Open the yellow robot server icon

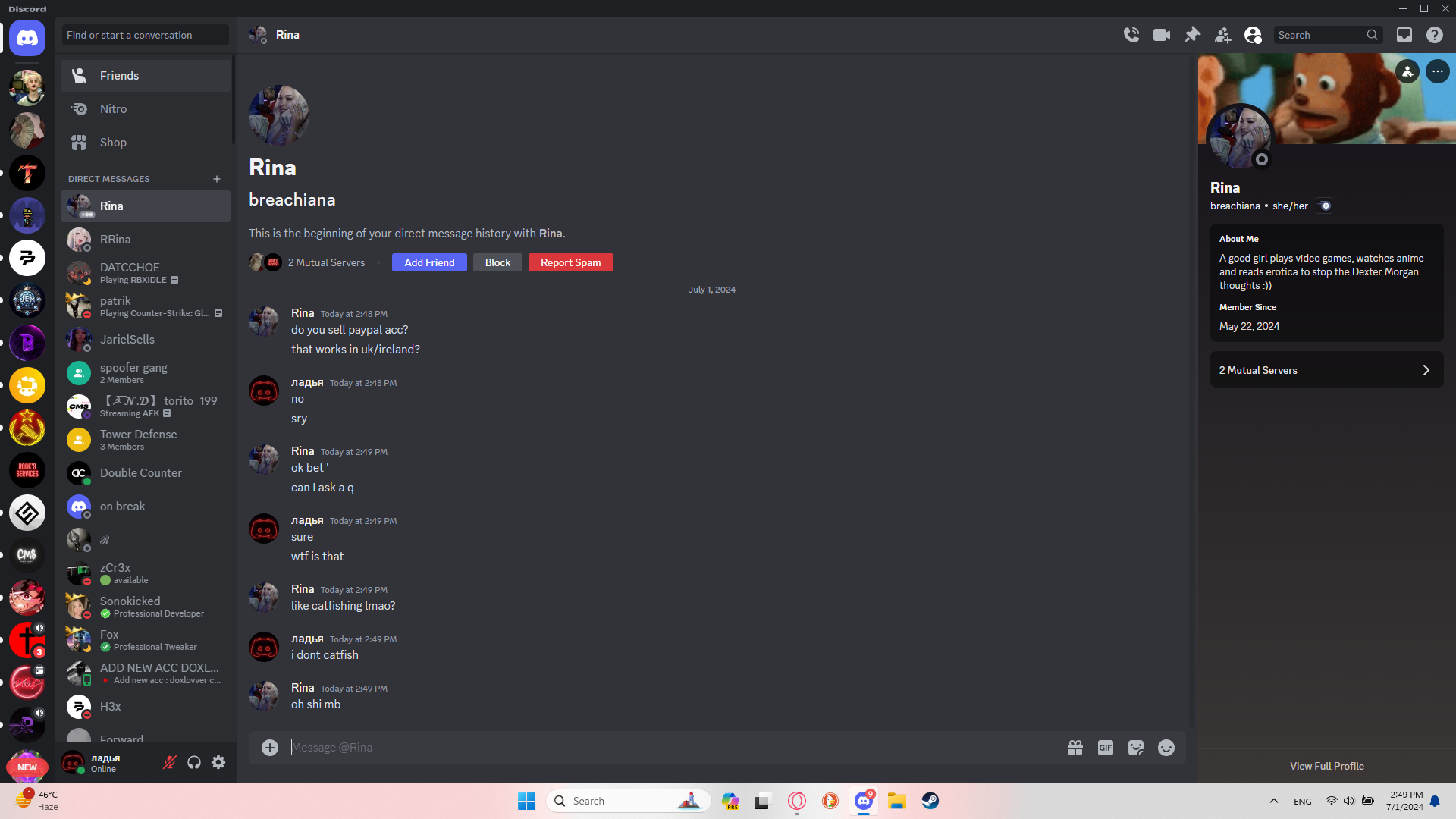(x=27, y=385)
